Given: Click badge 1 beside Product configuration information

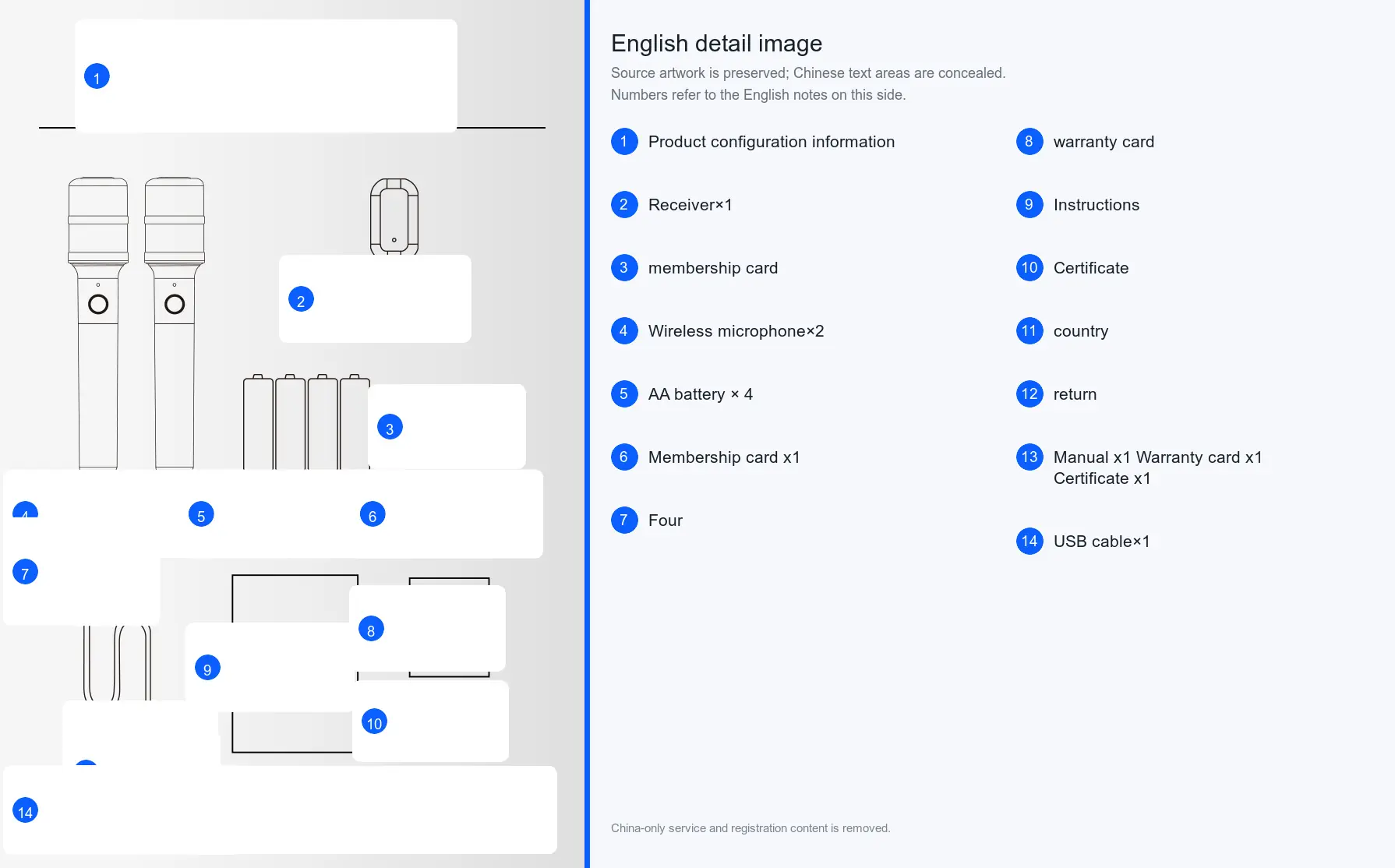Looking at the screenshot, I should click(x=624, y=142).
